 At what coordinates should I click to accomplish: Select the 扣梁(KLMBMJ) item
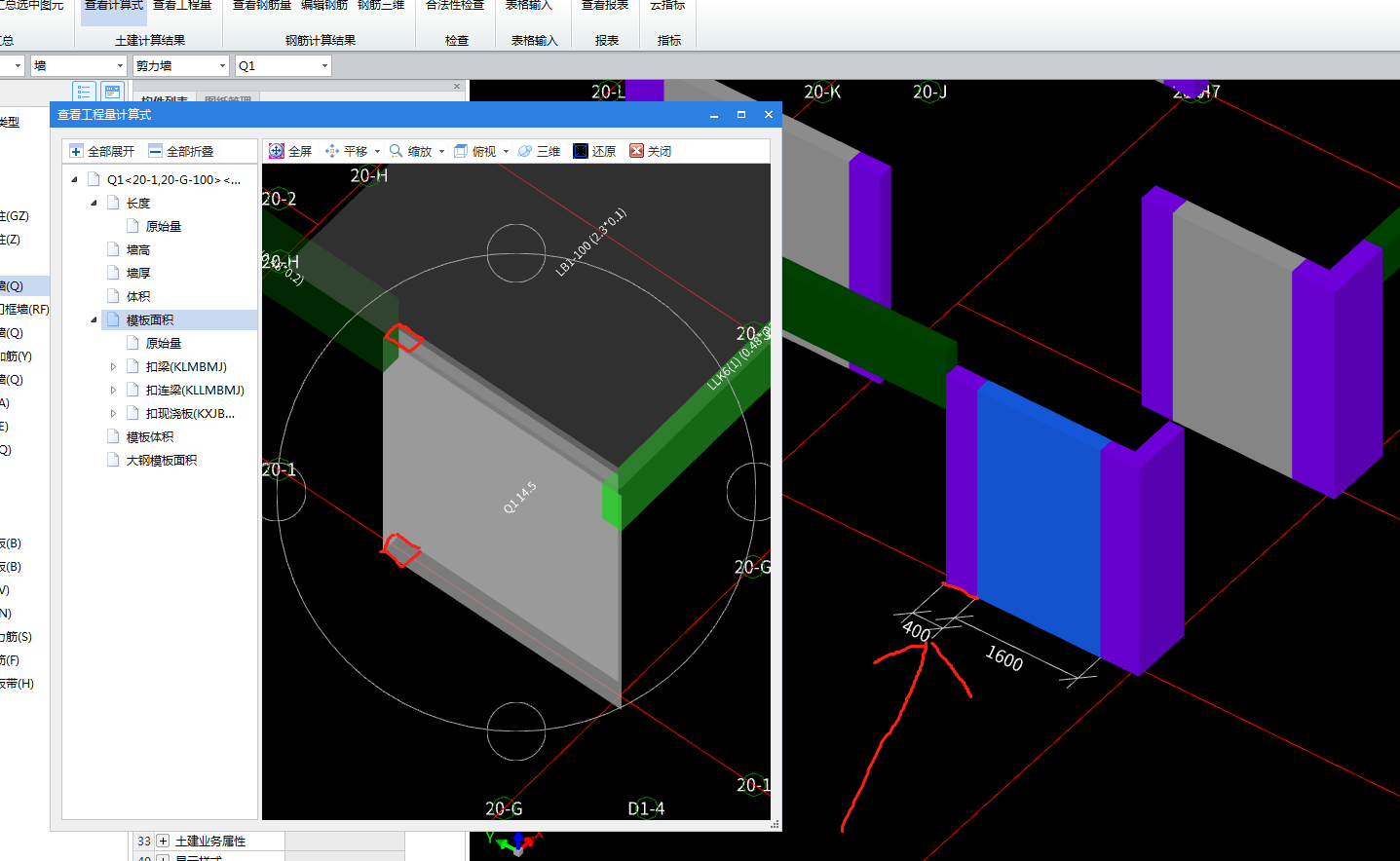(186, 366)
